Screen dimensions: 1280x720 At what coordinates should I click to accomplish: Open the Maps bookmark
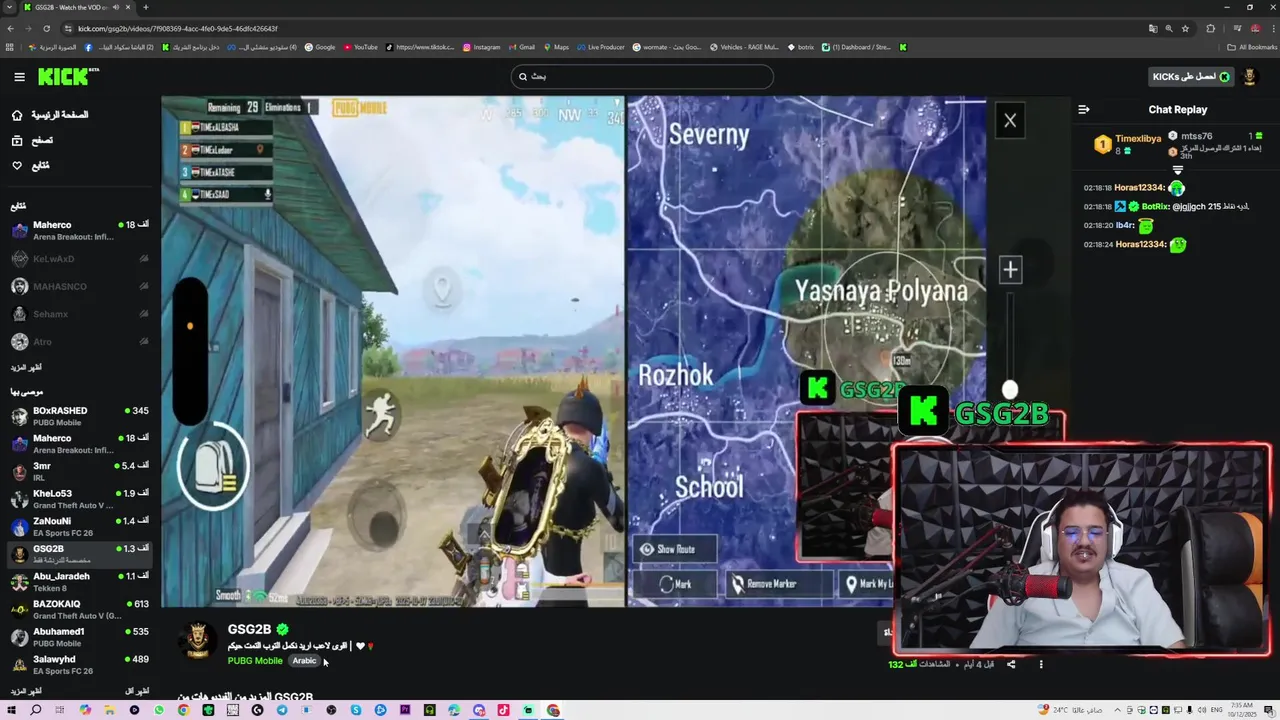point(555,47)
